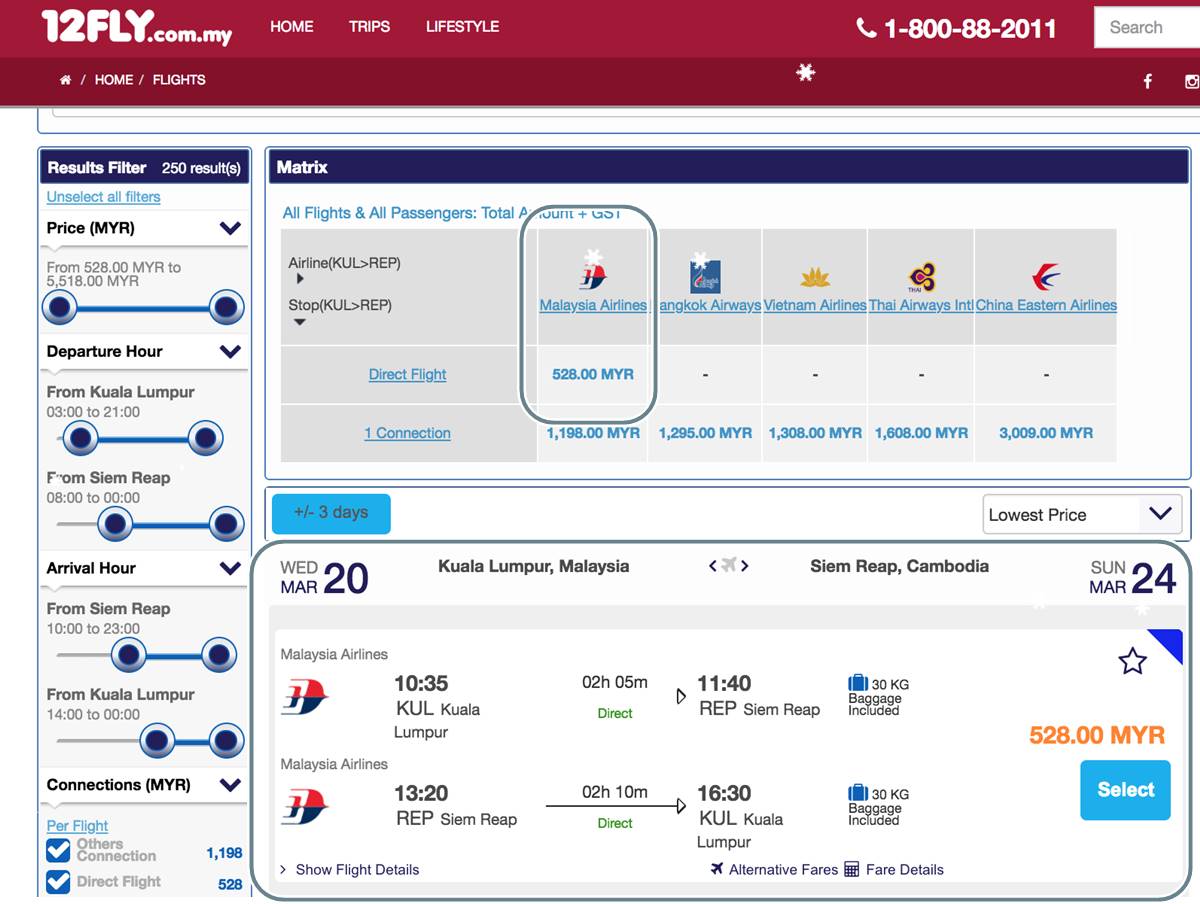Click Malaysia Airlines logo on the 10:35 flight
The width and height of the screenshot is (1200, 904).
click(305, 697)
